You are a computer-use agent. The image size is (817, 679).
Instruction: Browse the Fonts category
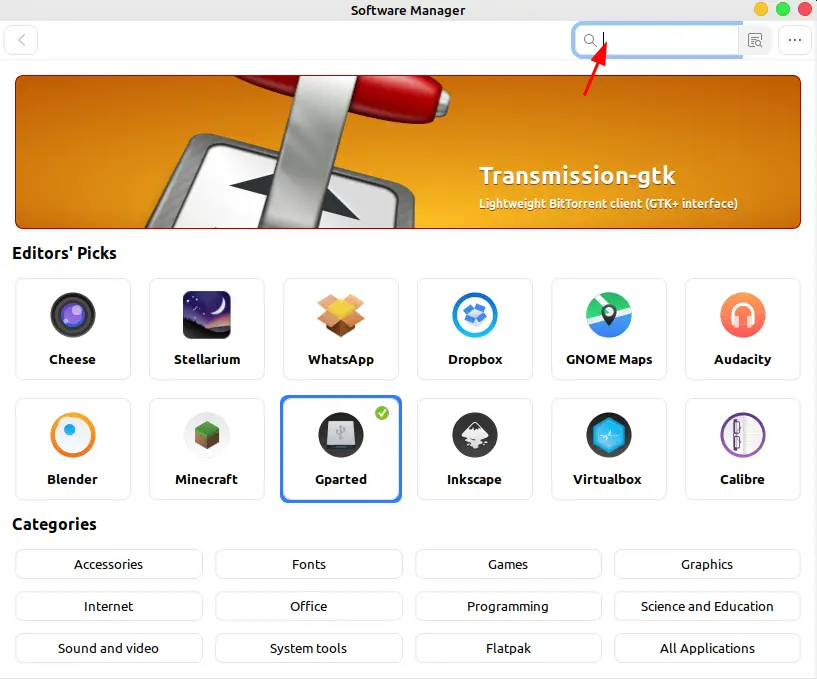click(309, 564)
